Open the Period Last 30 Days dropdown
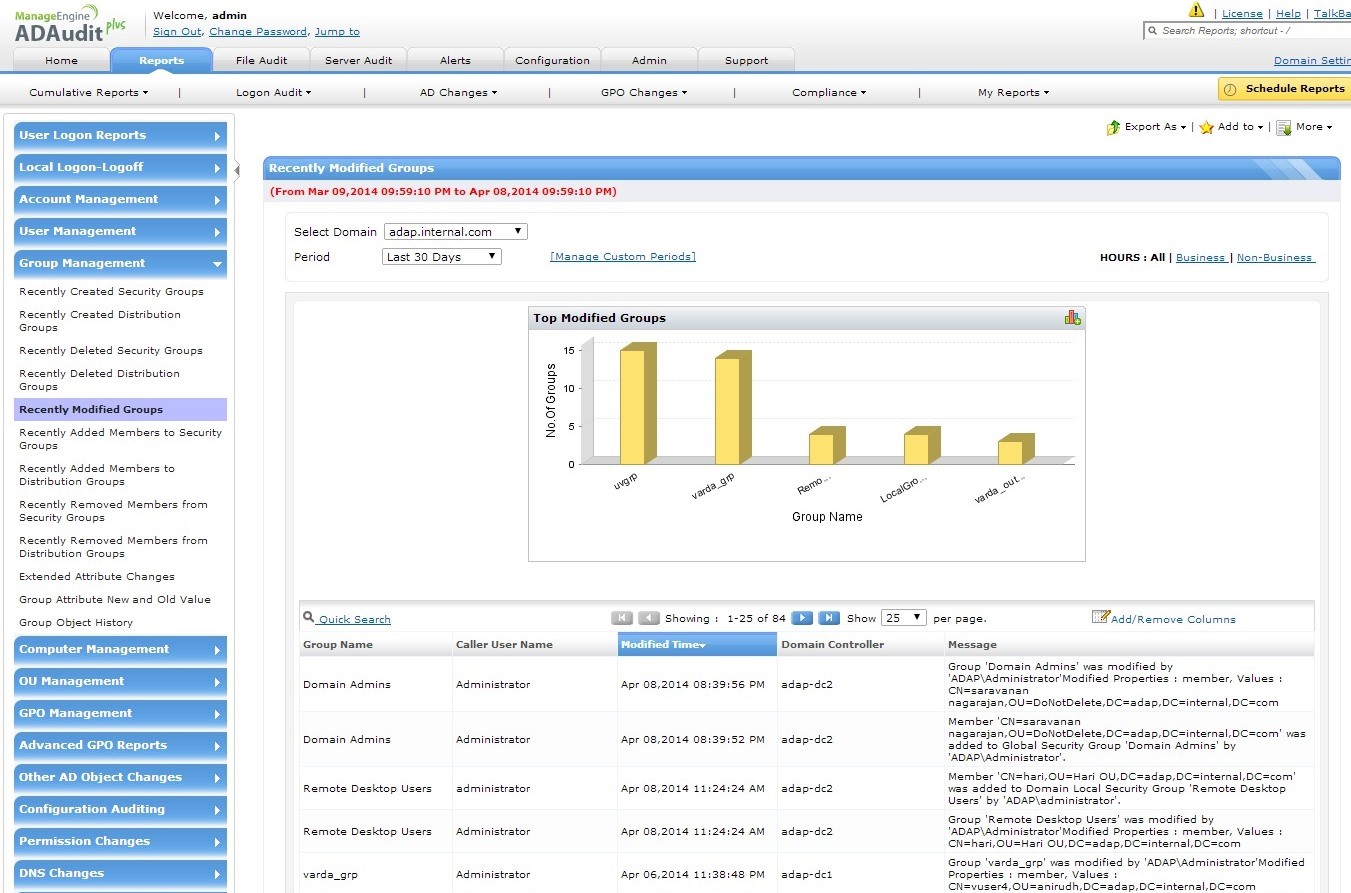This screenshot has height=893, width=1351. pyautogui.click(x=442, y=257)
